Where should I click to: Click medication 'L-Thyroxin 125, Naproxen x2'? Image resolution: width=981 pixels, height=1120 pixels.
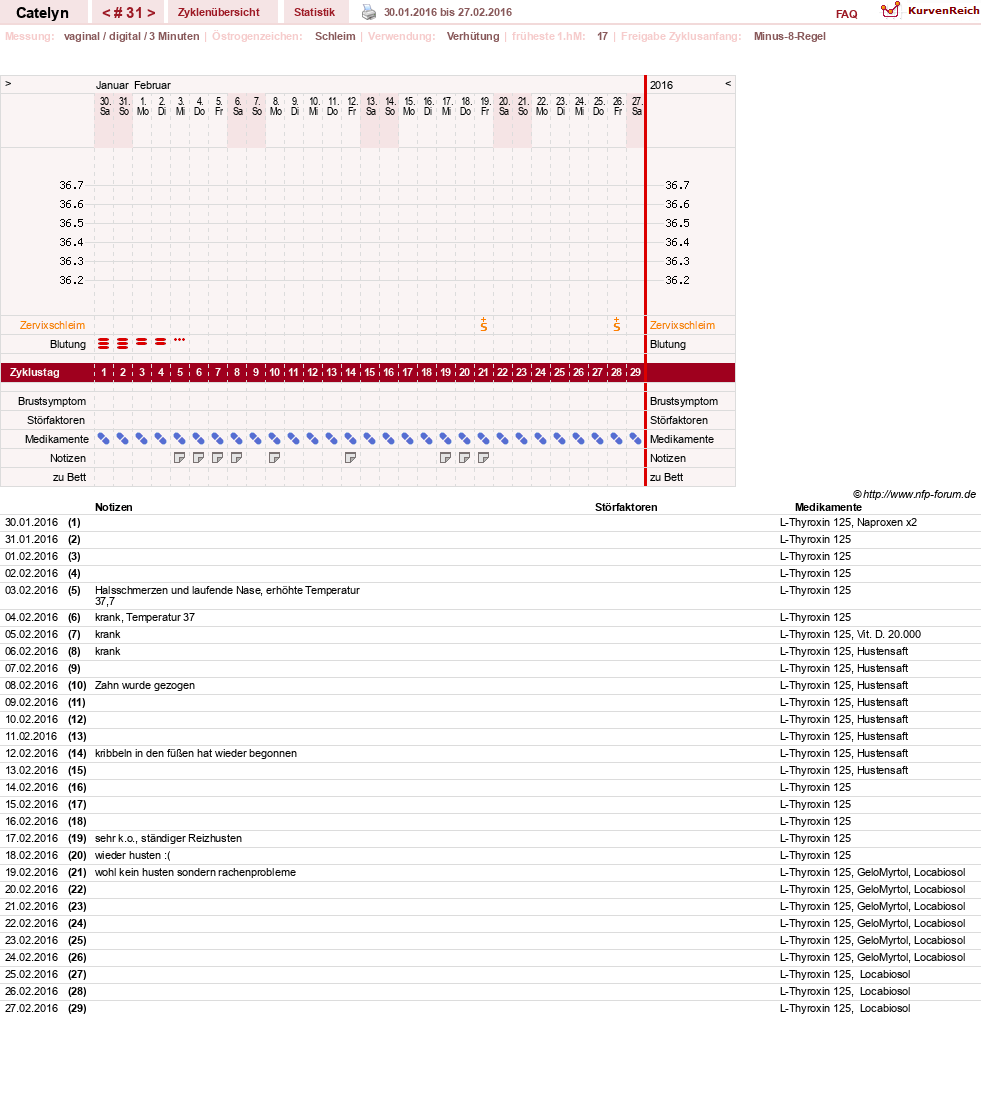point(848,522)
